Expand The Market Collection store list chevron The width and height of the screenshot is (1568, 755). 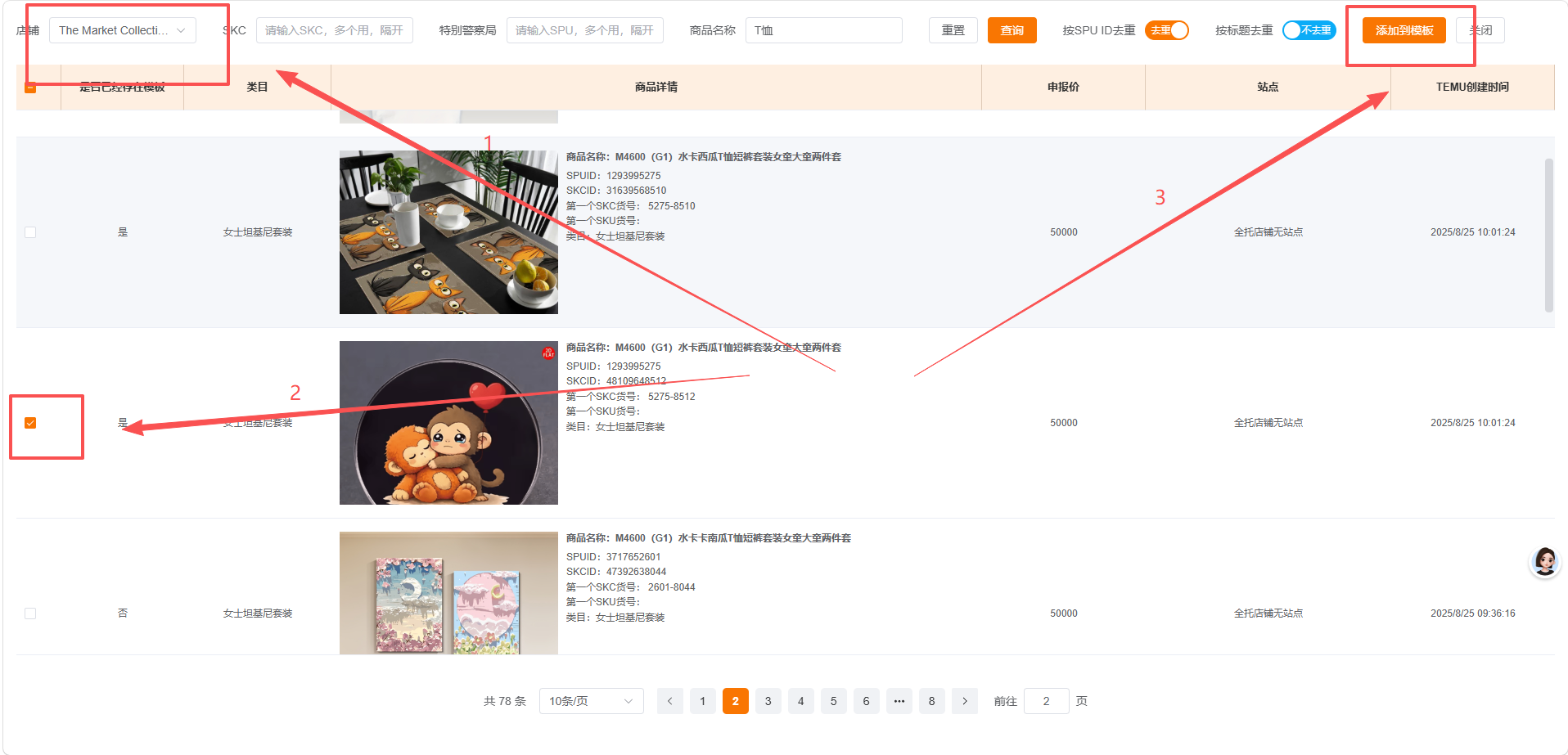[x=182, y=29]
